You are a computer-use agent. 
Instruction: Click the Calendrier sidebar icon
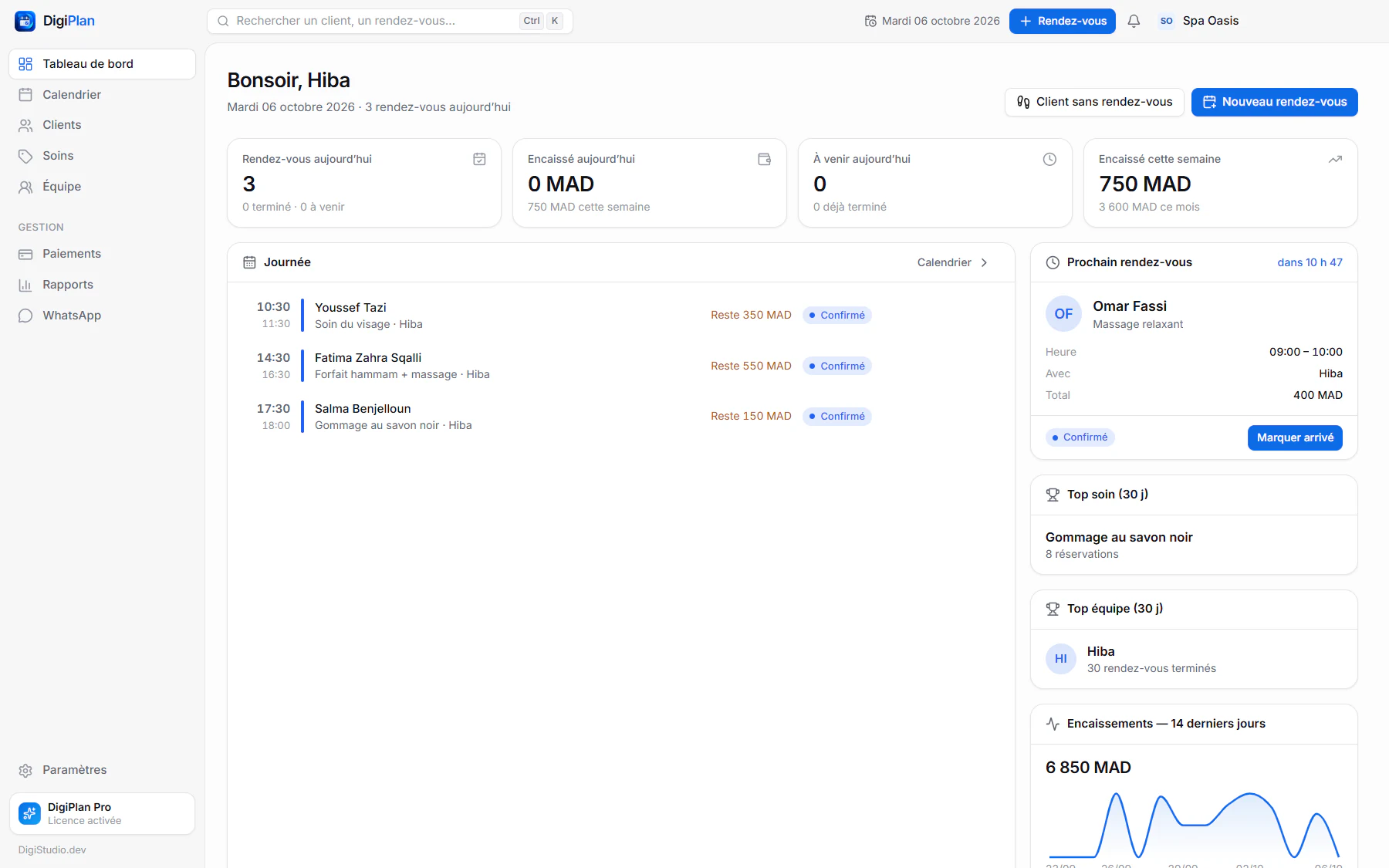(25, 95)
